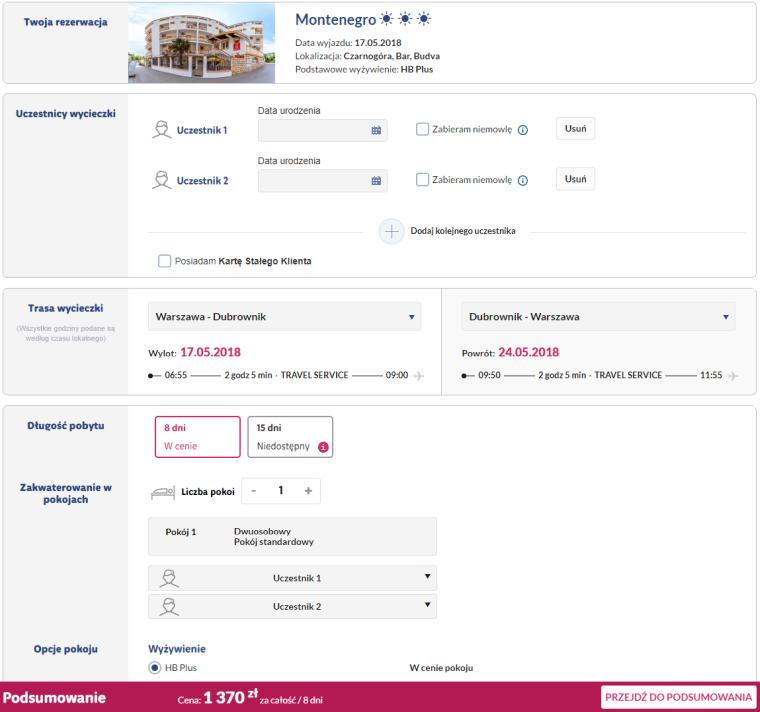
Task: Tick Posiadam Kartę Stałego Klienta checkbox
Action: [x=164, y=261]
